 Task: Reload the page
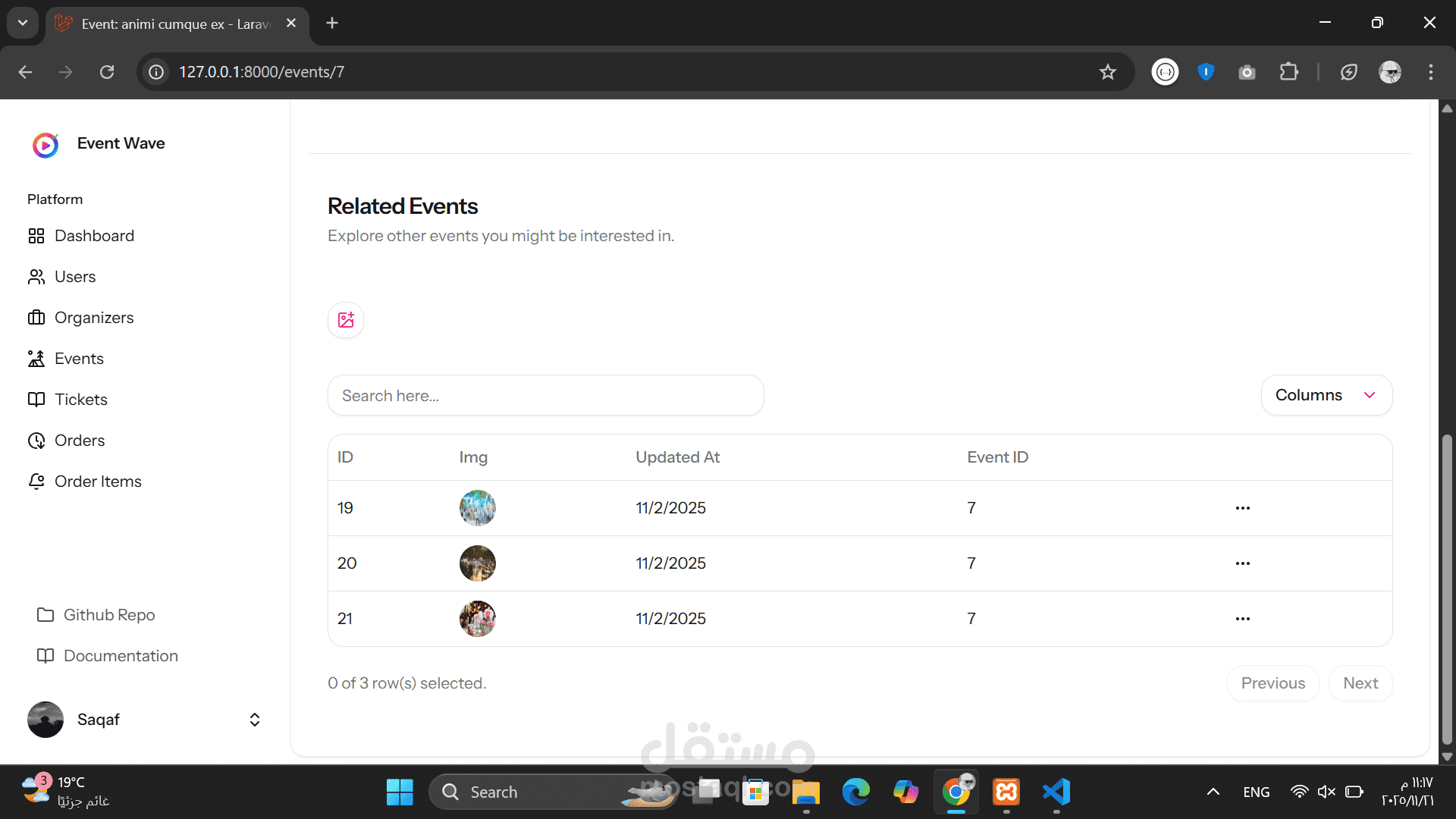107,72
